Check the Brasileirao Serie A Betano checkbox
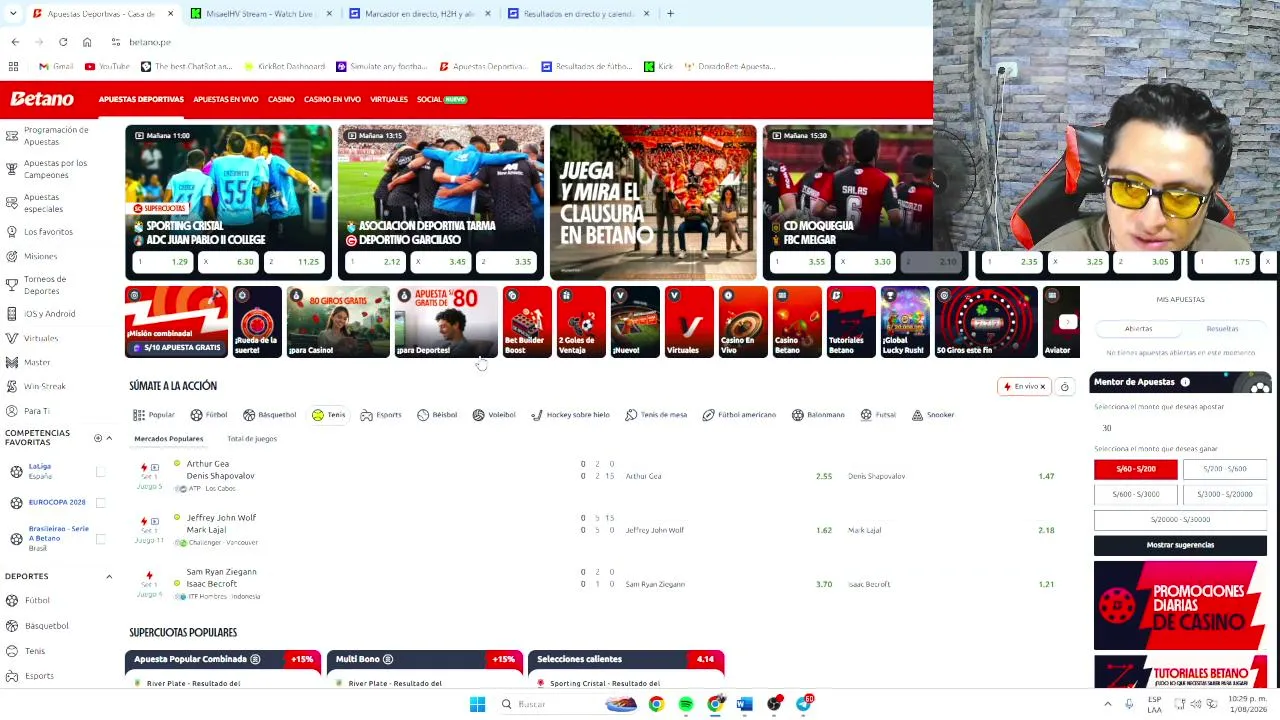The image size is (1280, 720). pos(100,539)
